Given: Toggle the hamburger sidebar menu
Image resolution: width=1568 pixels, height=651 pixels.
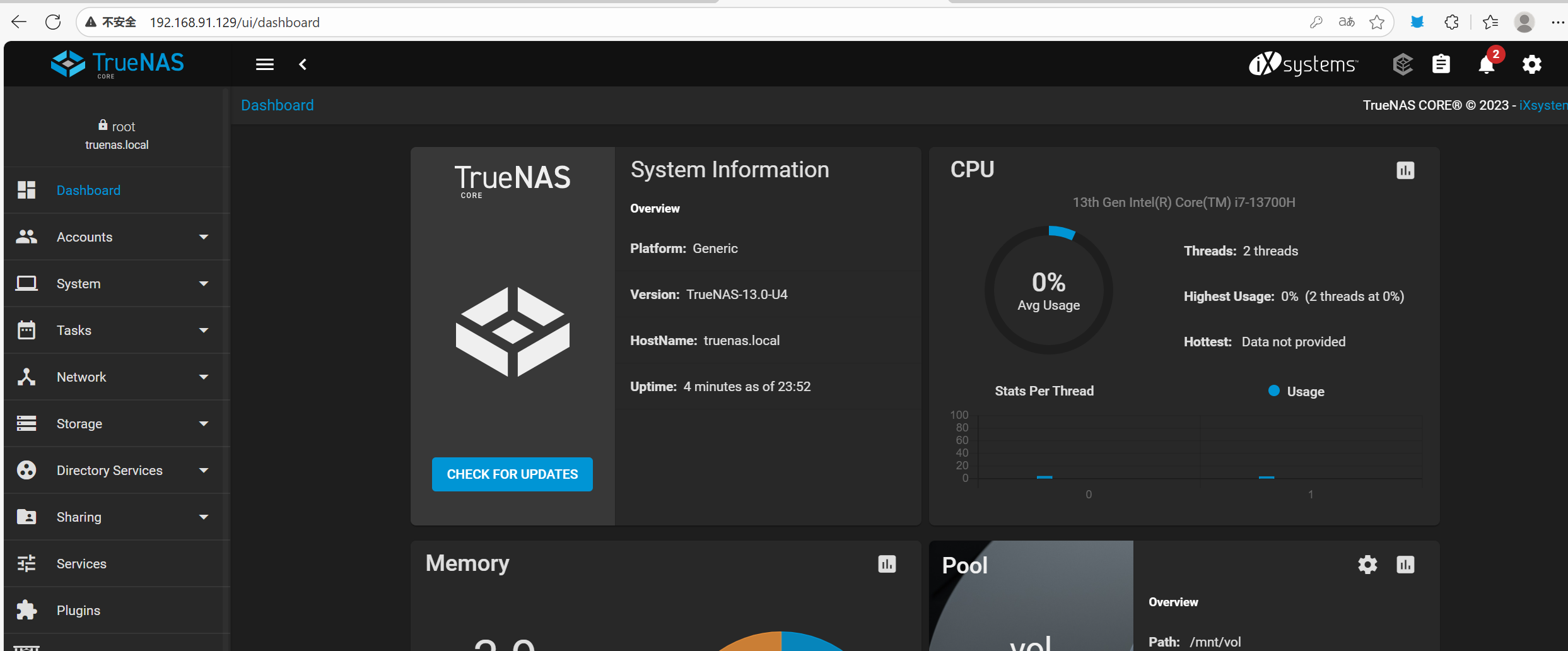Looking at the screenshot, I should coord(264,64).
